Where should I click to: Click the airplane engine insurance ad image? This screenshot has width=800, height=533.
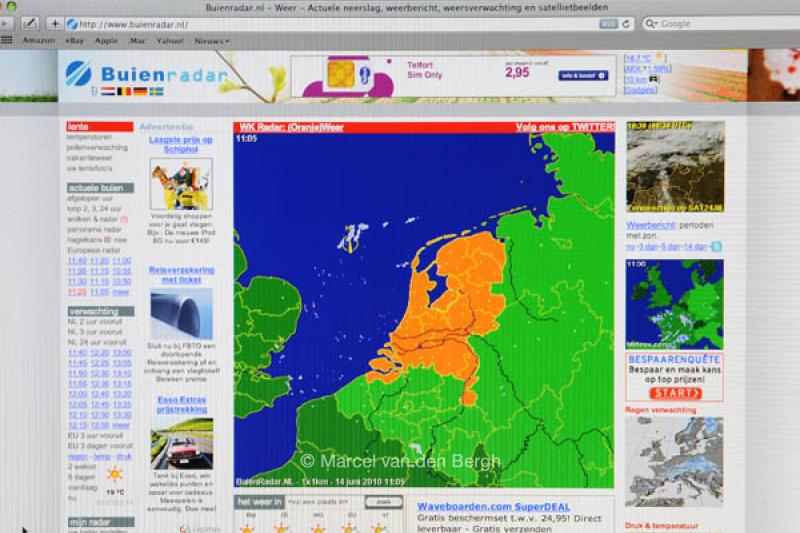point(182,314)
